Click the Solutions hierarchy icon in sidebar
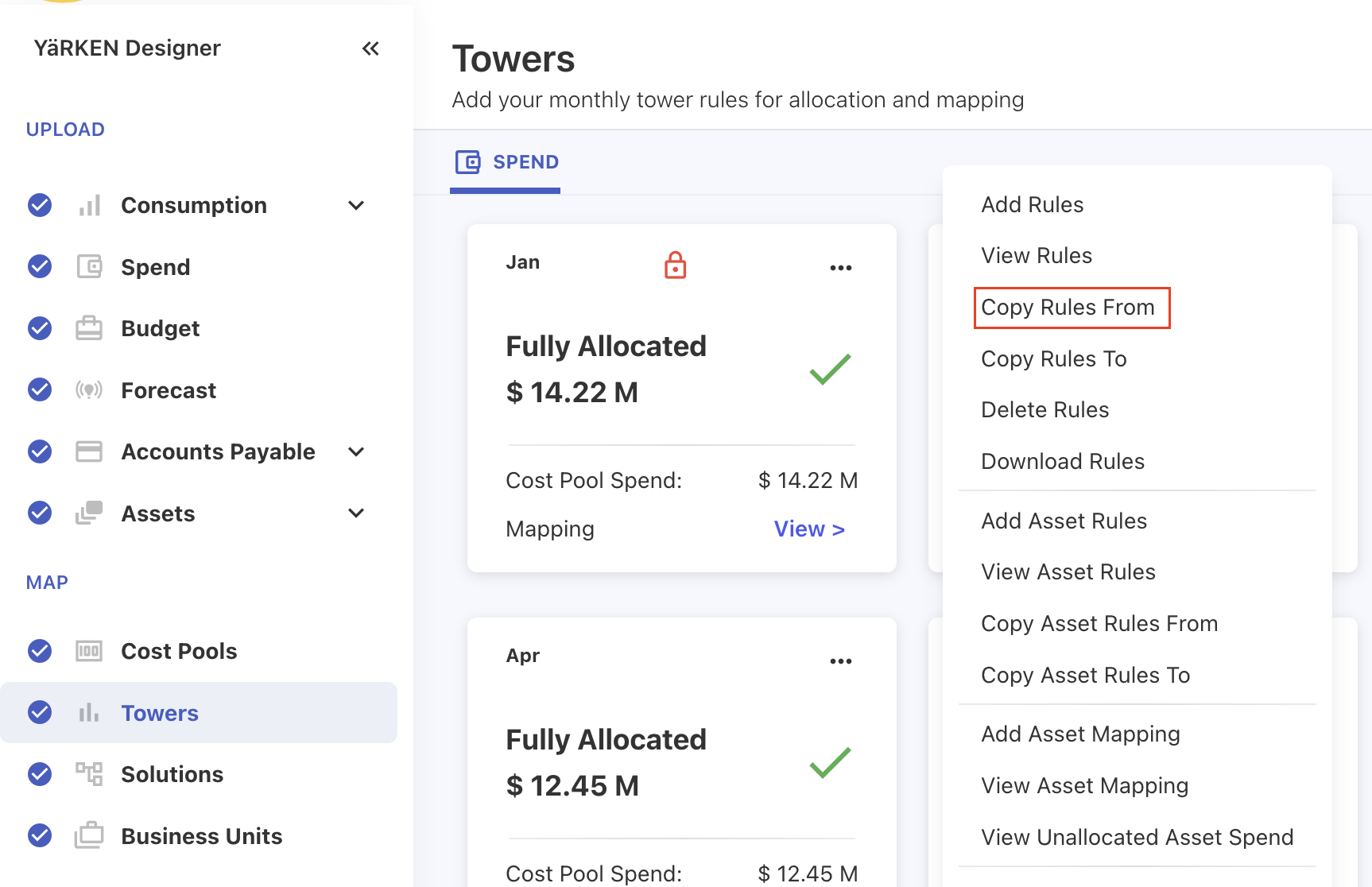This screenshot has width=1372, height=887. tap(89, 774)
